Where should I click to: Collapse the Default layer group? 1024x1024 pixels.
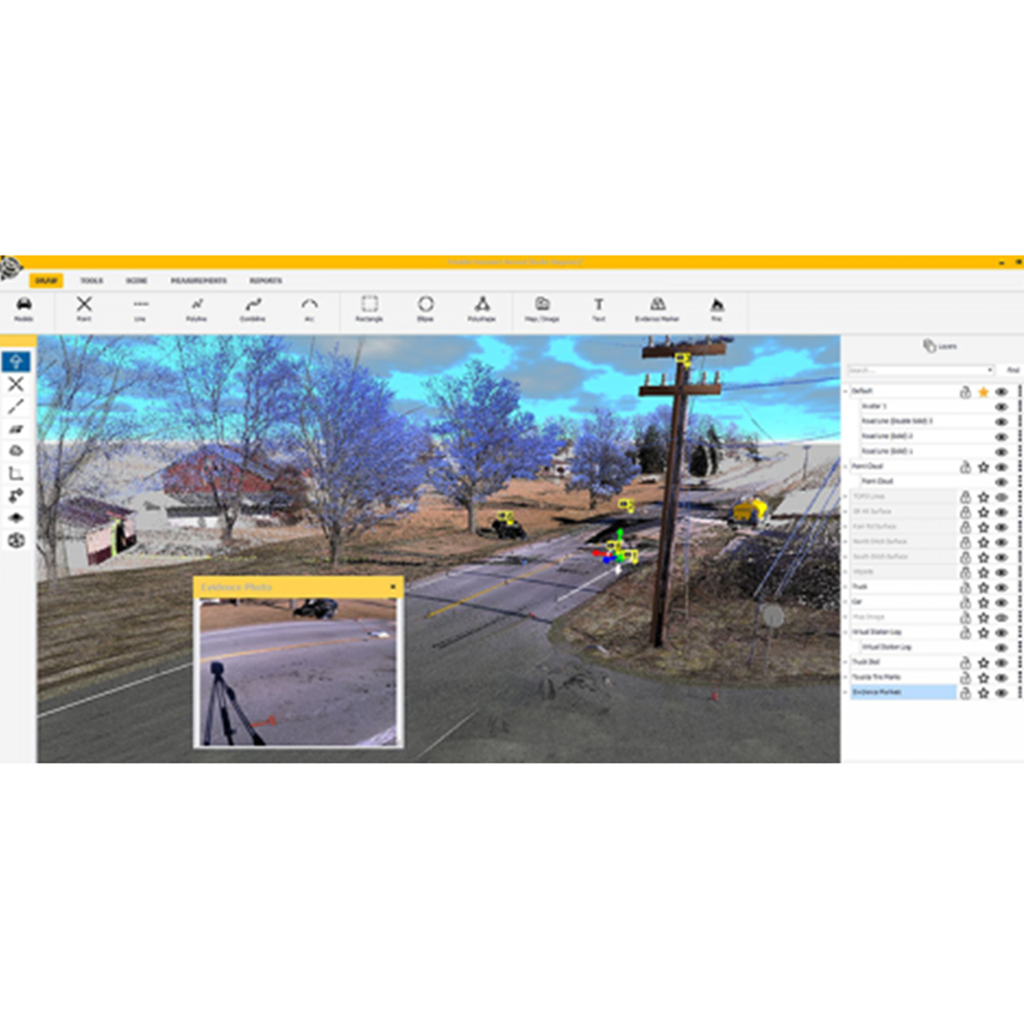(845, 392)
